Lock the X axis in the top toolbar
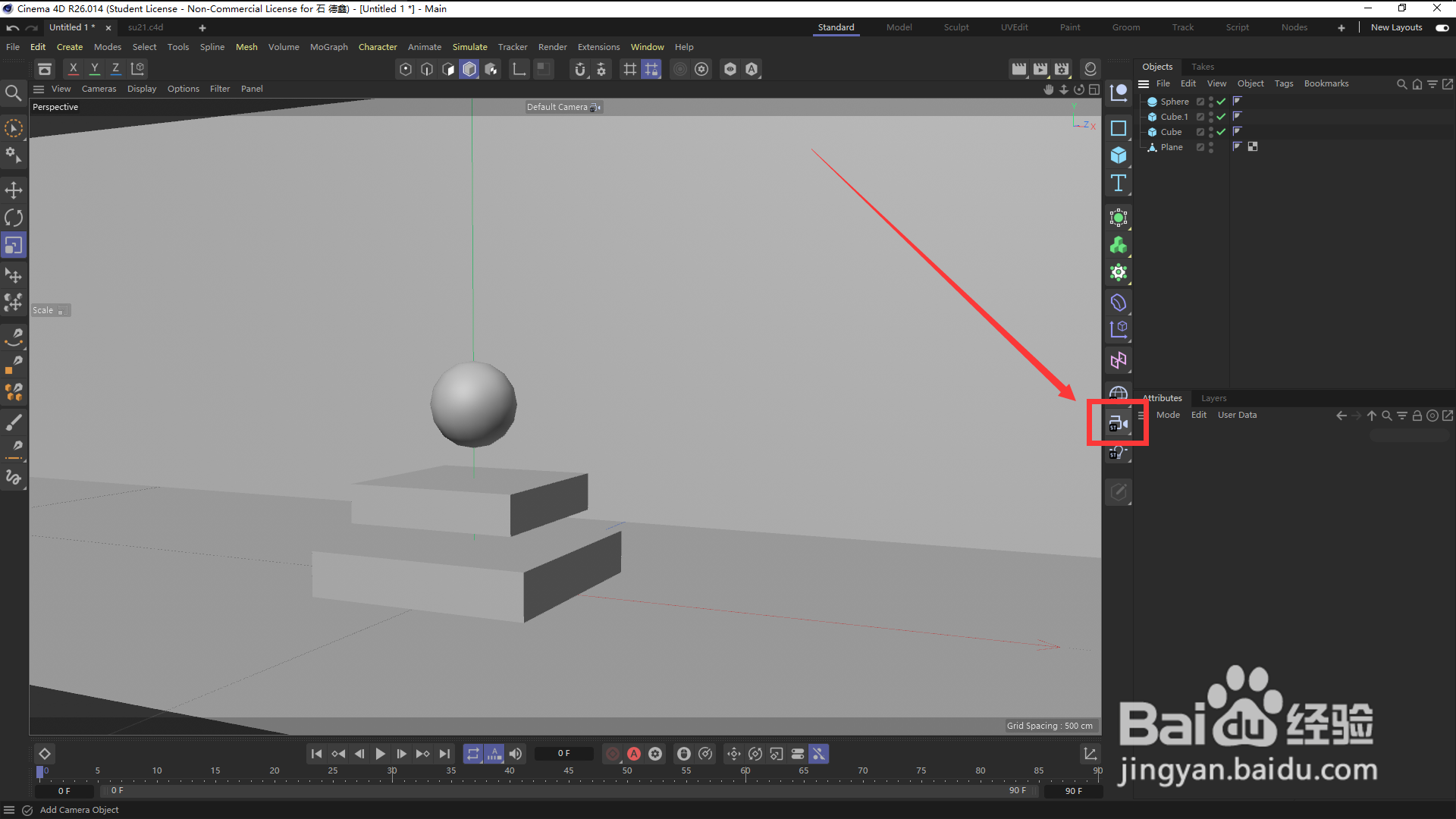 (73, 69)
